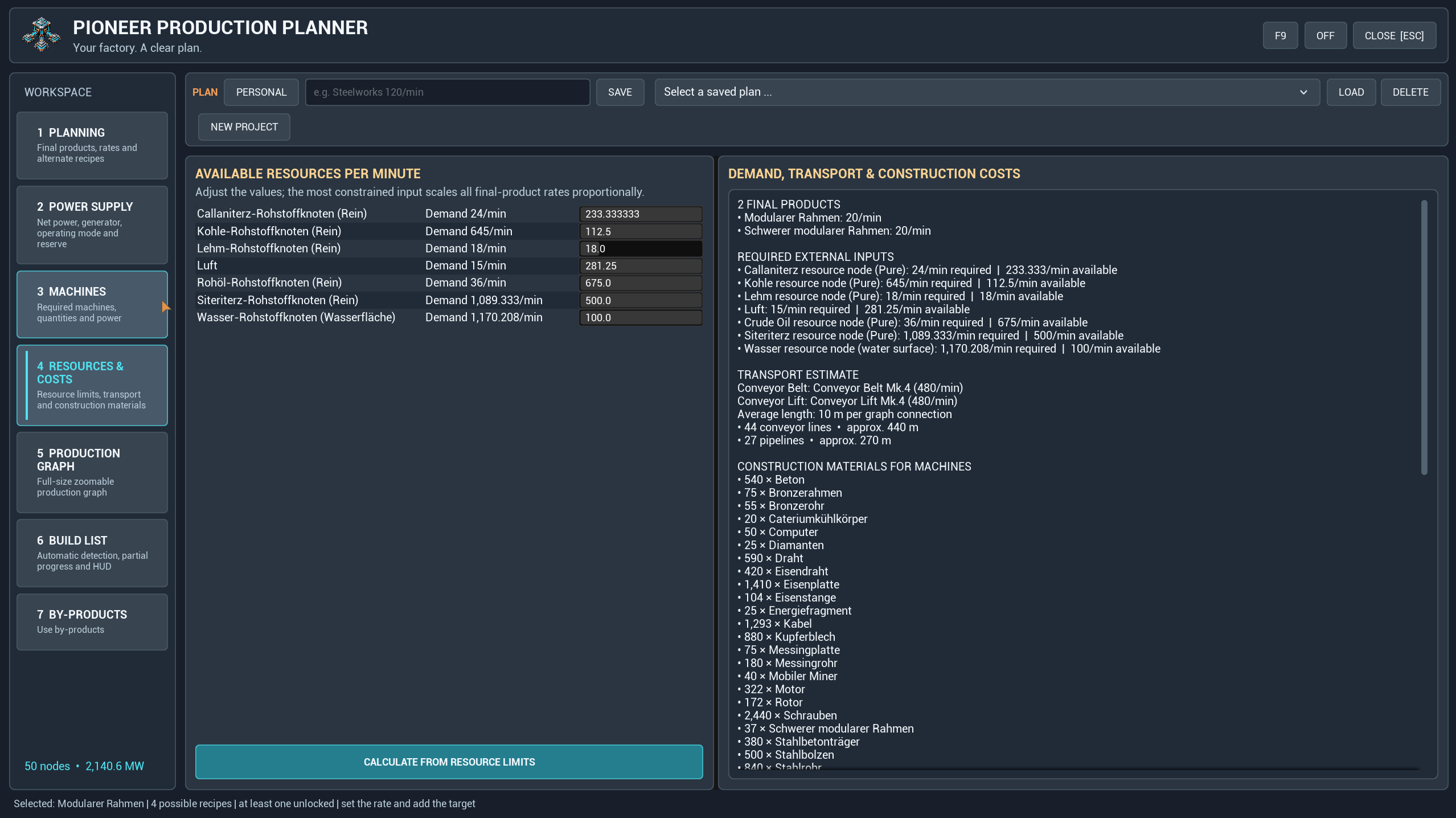Toggle the OFF button in header
The width and height of the screenshot is (1456, 818).
tap(1325, 35)
